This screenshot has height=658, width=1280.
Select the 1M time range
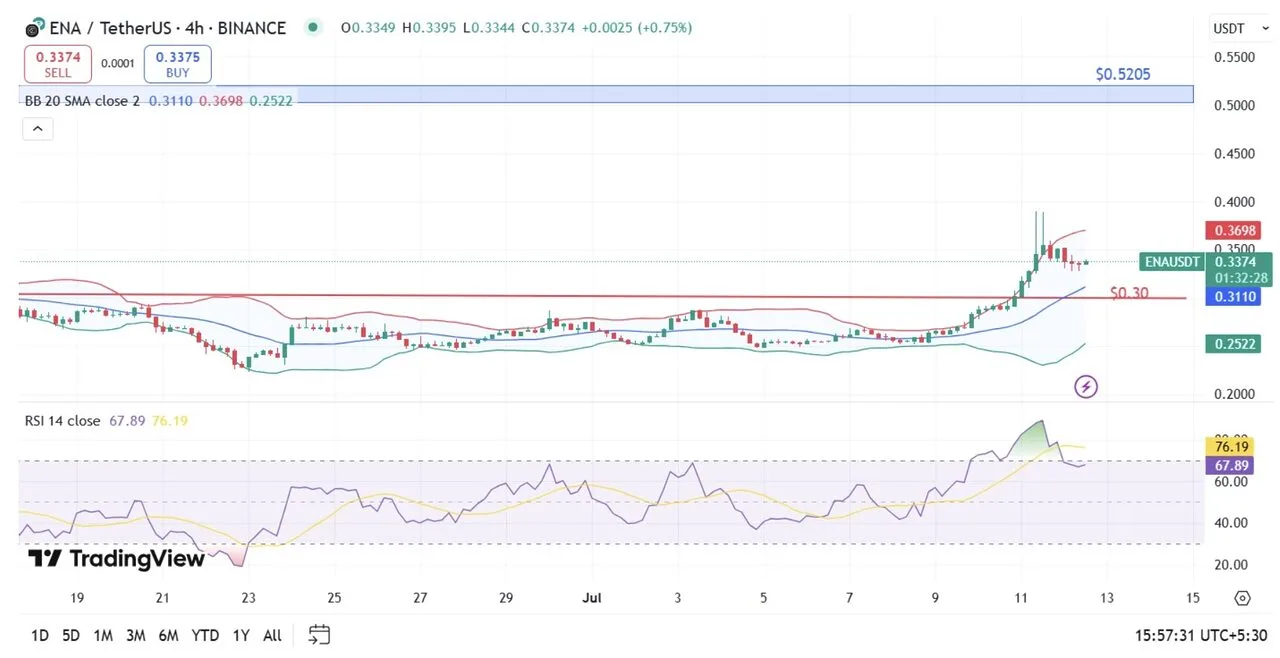pos(102,635)
